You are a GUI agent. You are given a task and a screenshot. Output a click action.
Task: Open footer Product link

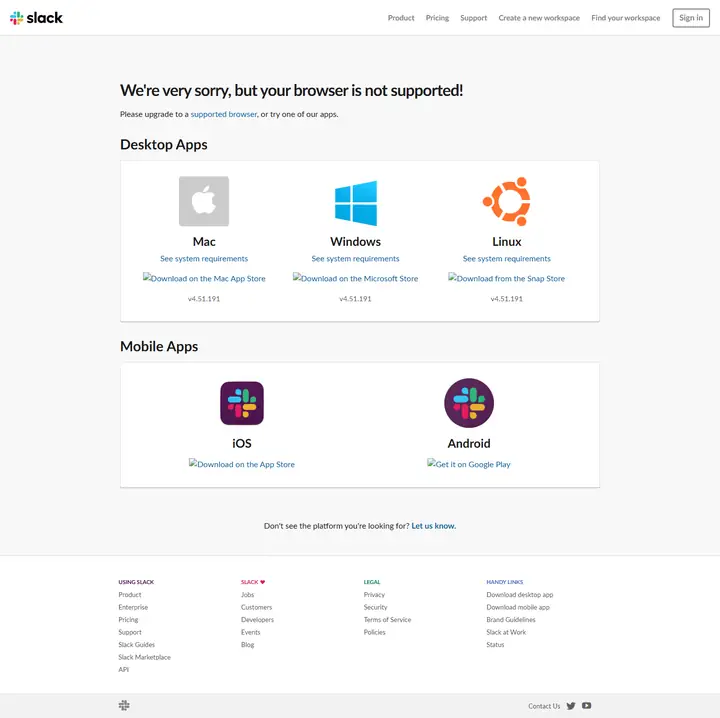(130, 595)
